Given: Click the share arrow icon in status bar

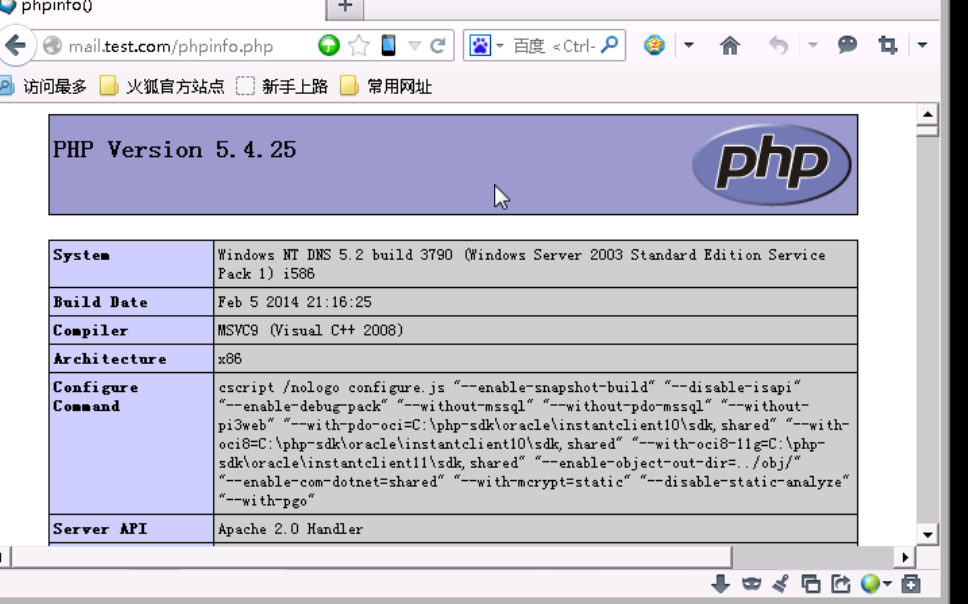Looking at the screenshot, I should pyautogui.click(x=841, y=584).
